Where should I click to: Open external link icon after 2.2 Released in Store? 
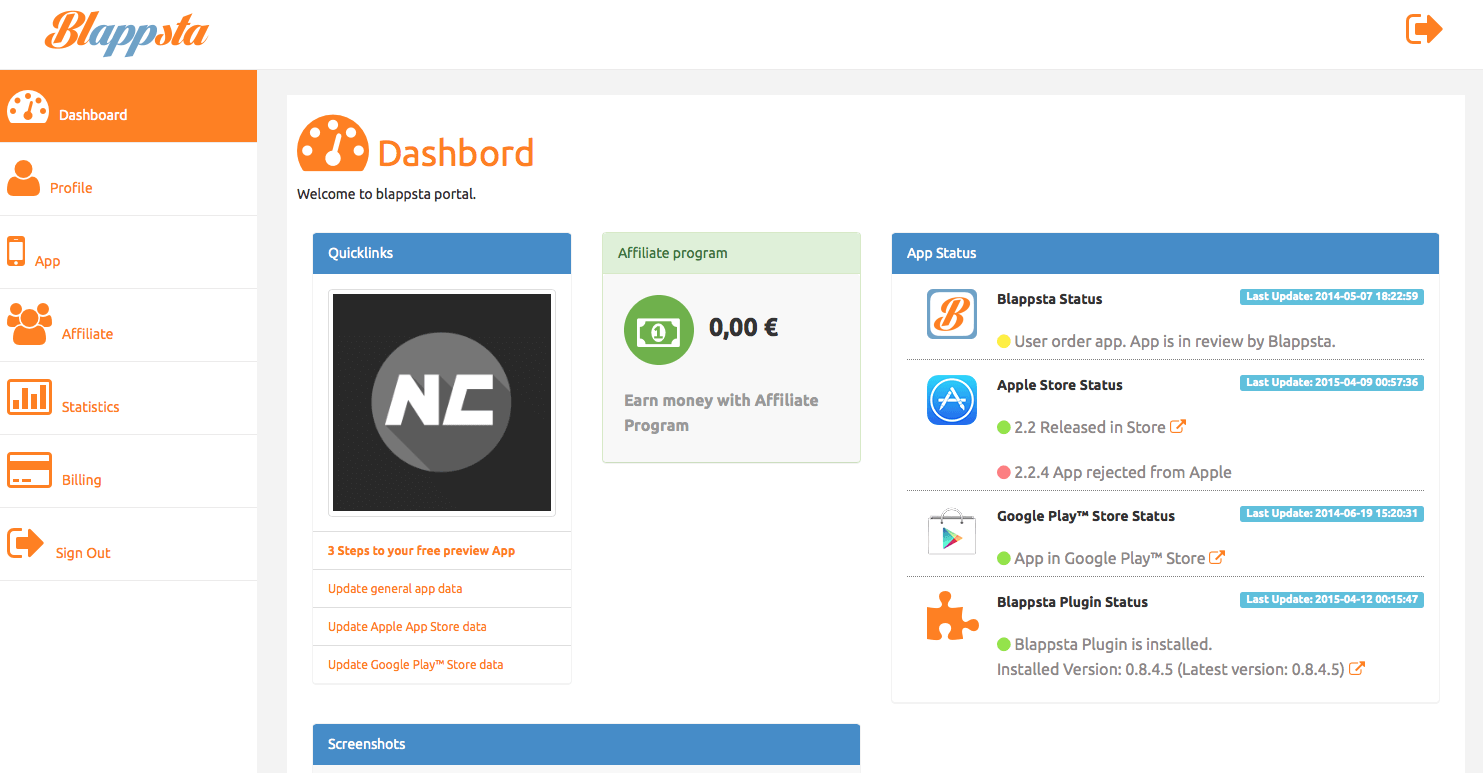coord(1178,427)
